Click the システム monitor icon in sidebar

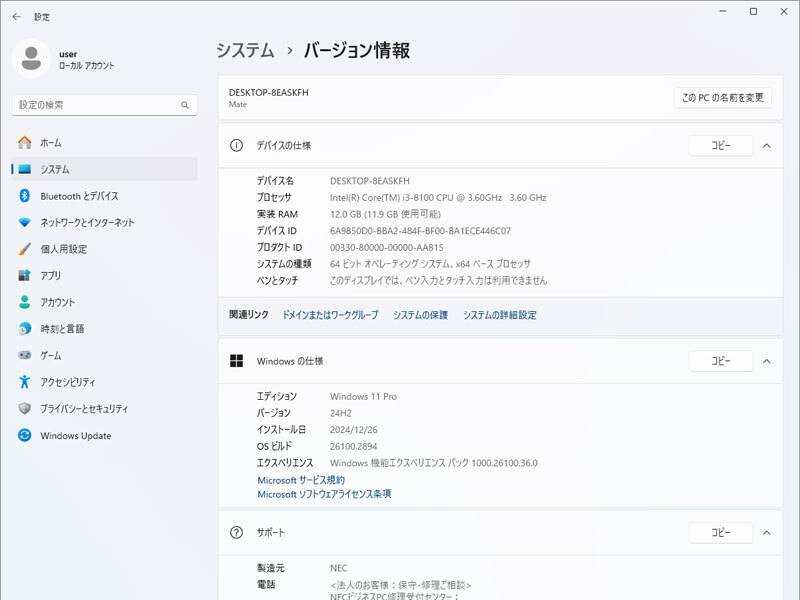click(x=24, y=169)
